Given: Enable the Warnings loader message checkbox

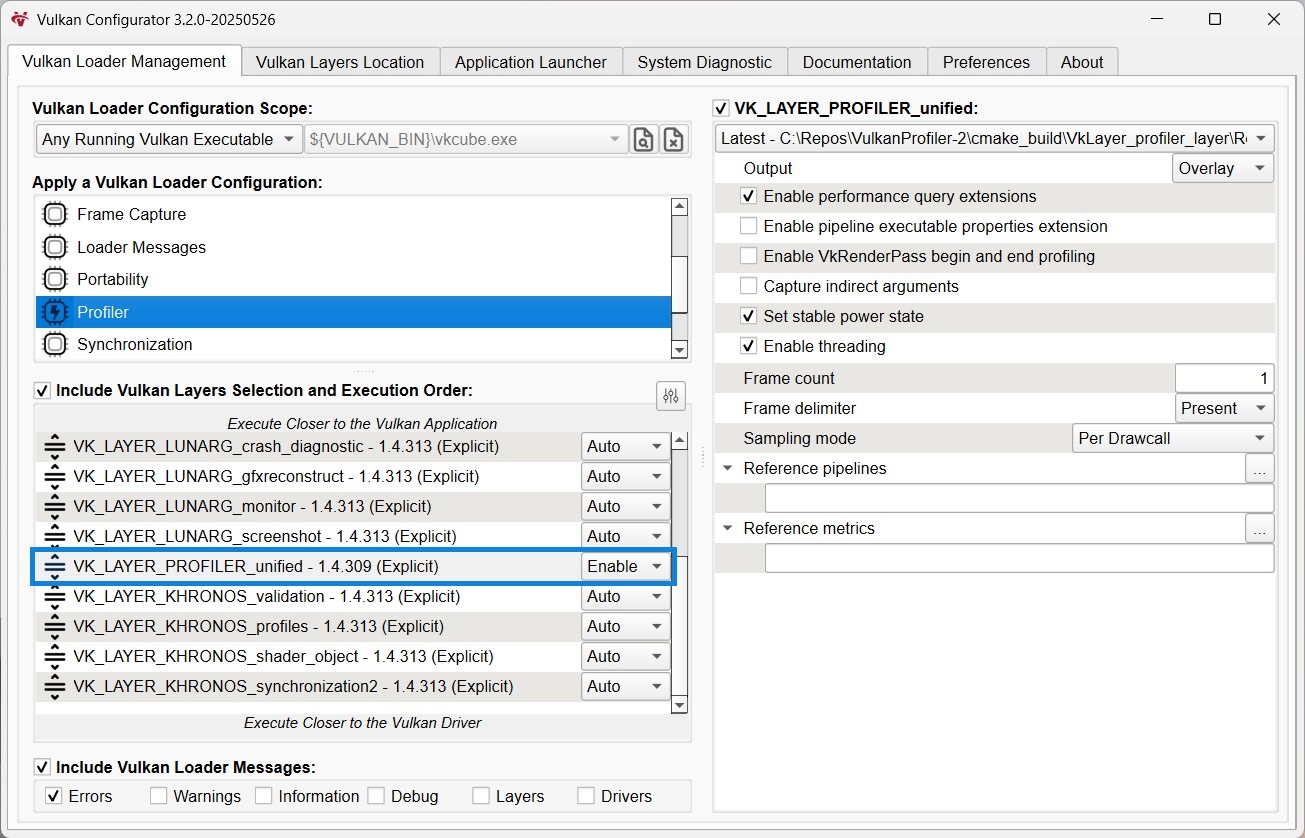Looking at the screenshot, I should (158, 796).
